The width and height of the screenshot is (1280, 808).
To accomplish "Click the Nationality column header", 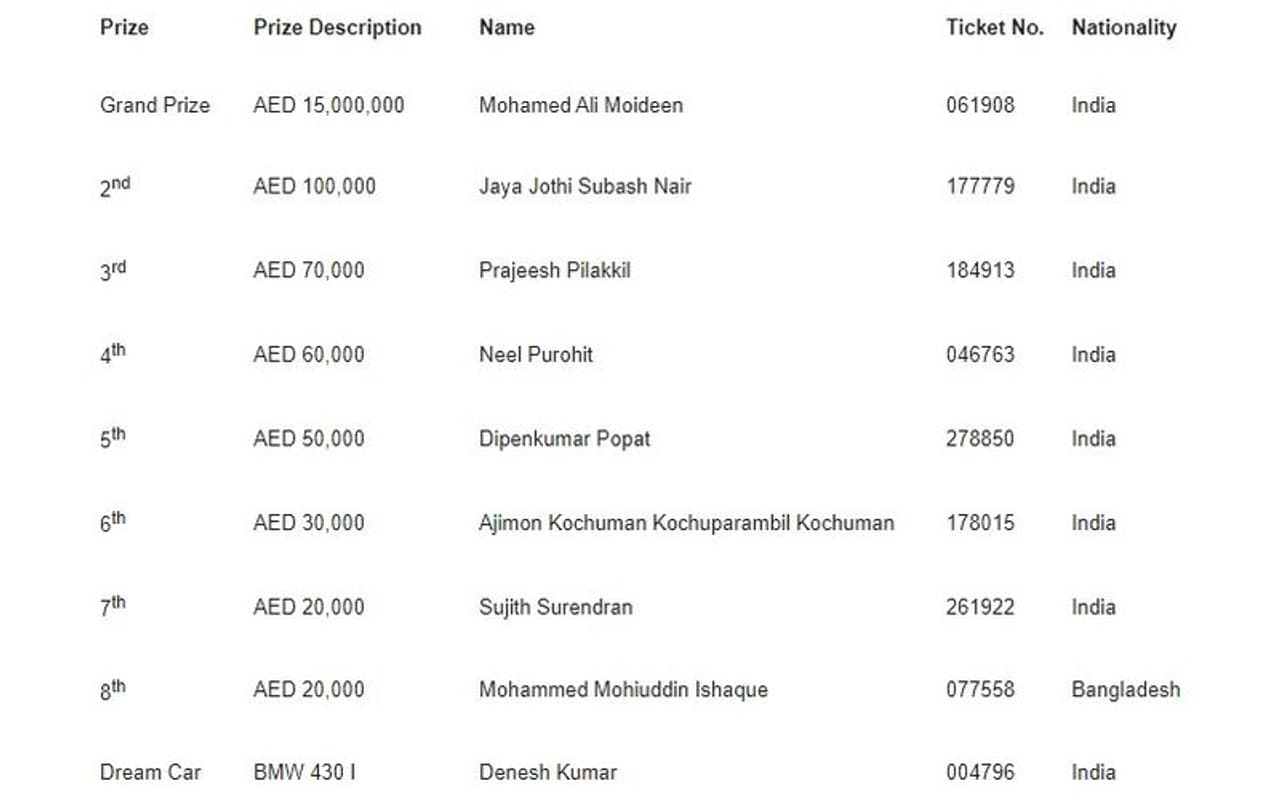I will (x=1123, y=28).
